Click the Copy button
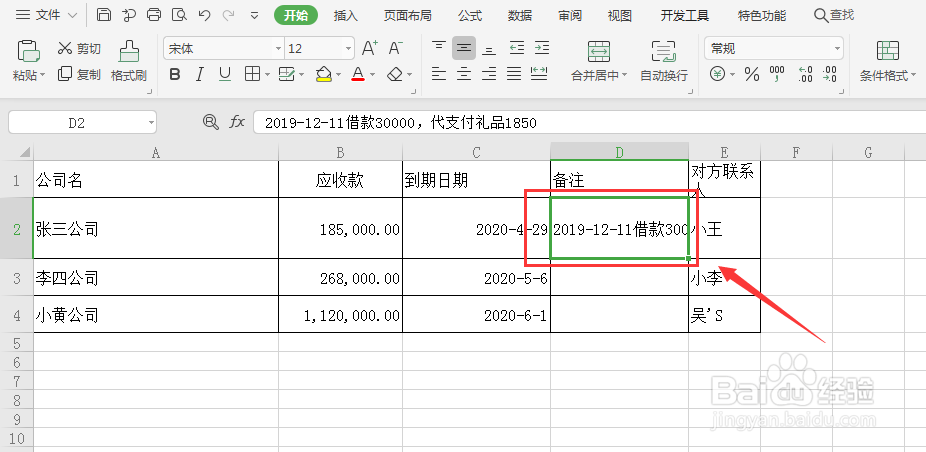Image resolution: width=926 pixels, height=452 pixels. pyautogui.click(x=79, y=75)
